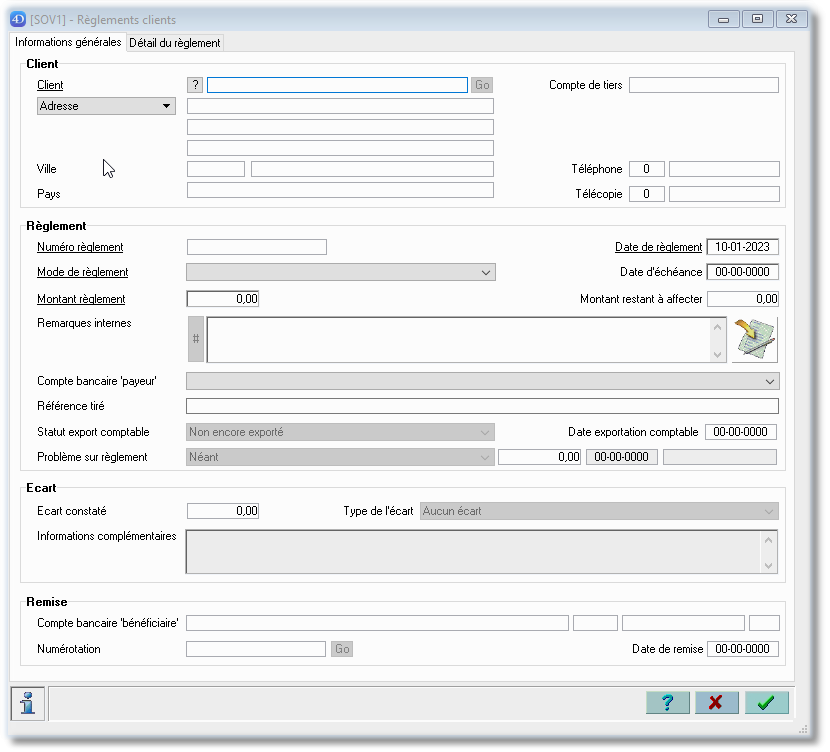This screenshot has height=752, width=830.
Task: Click the # button left of Remarques internes
Action: pos(196,339)
